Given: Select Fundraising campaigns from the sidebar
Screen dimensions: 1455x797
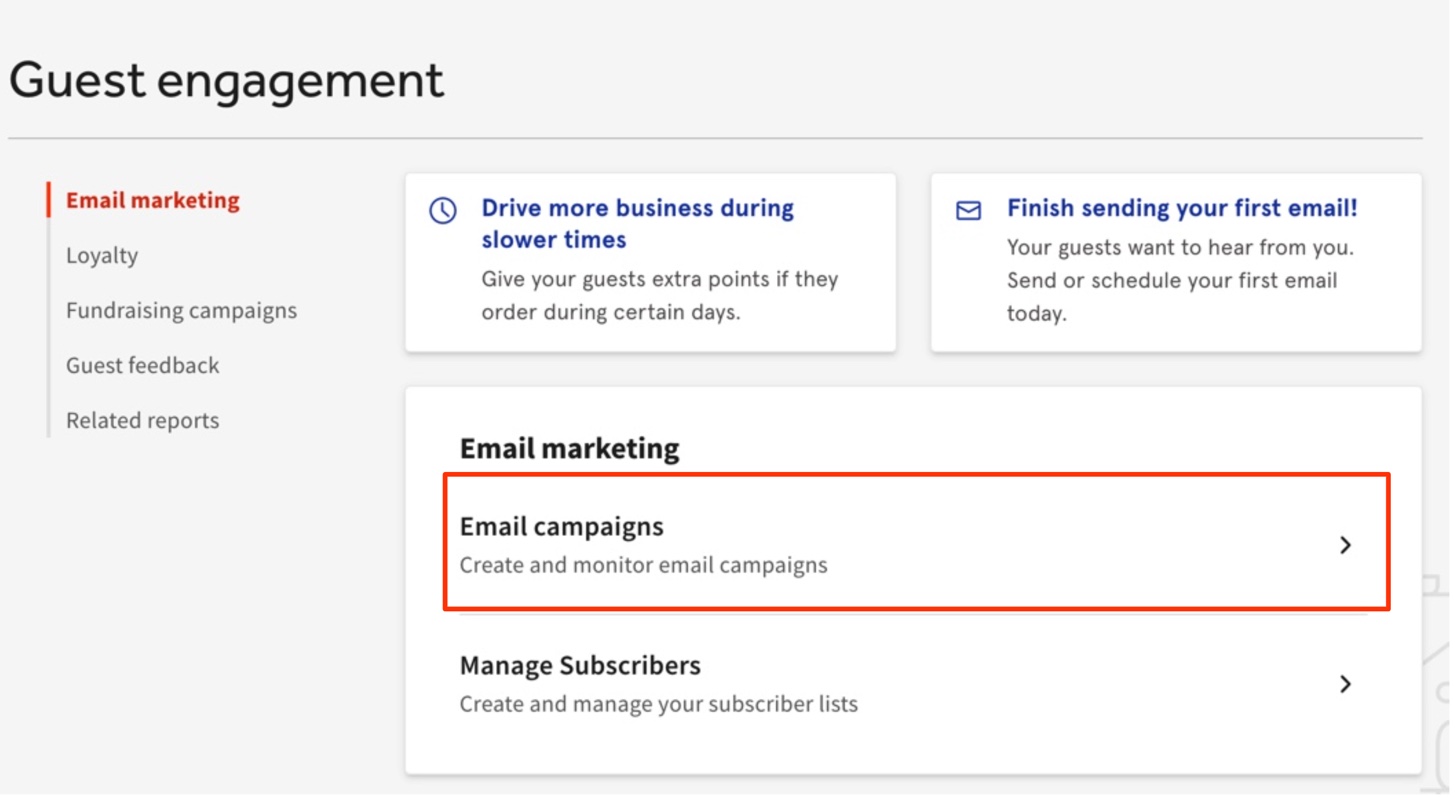Looking at the screenshot, I should 181,310.
